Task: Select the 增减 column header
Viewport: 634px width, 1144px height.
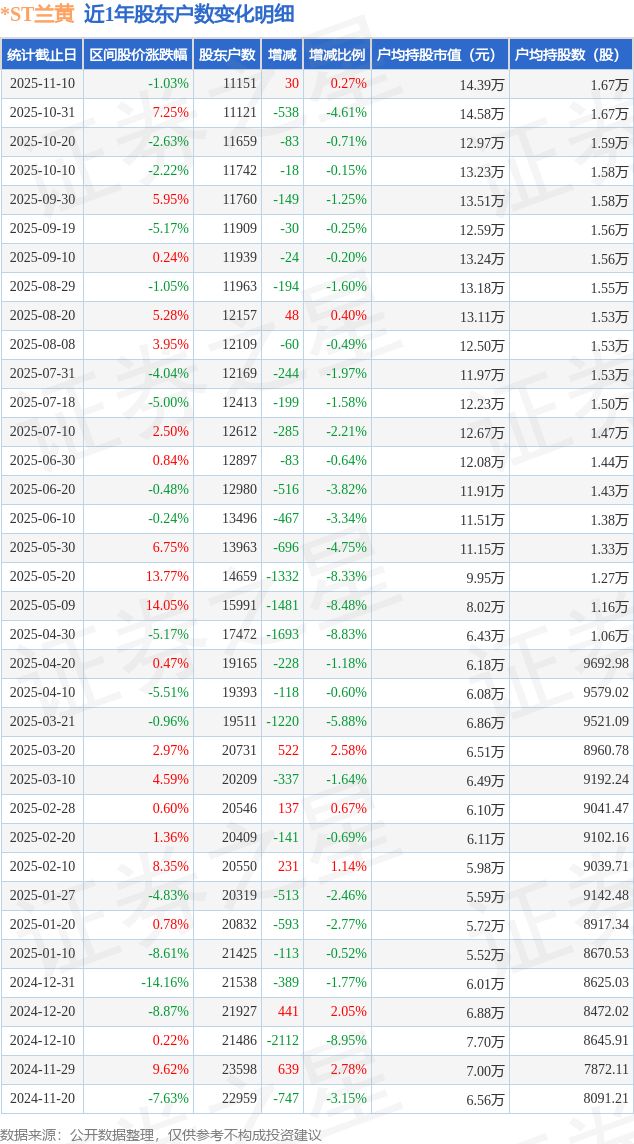Action: [283, 55]
